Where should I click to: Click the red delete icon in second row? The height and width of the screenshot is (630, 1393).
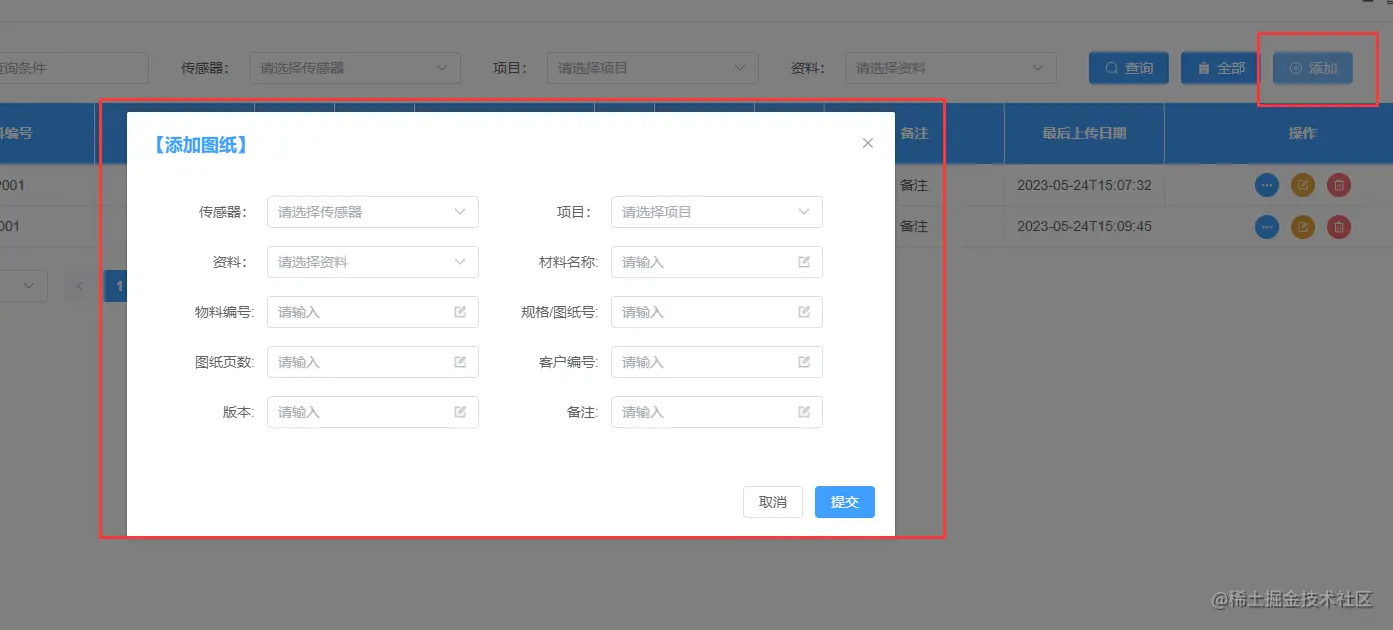[x=1339, y=227]
